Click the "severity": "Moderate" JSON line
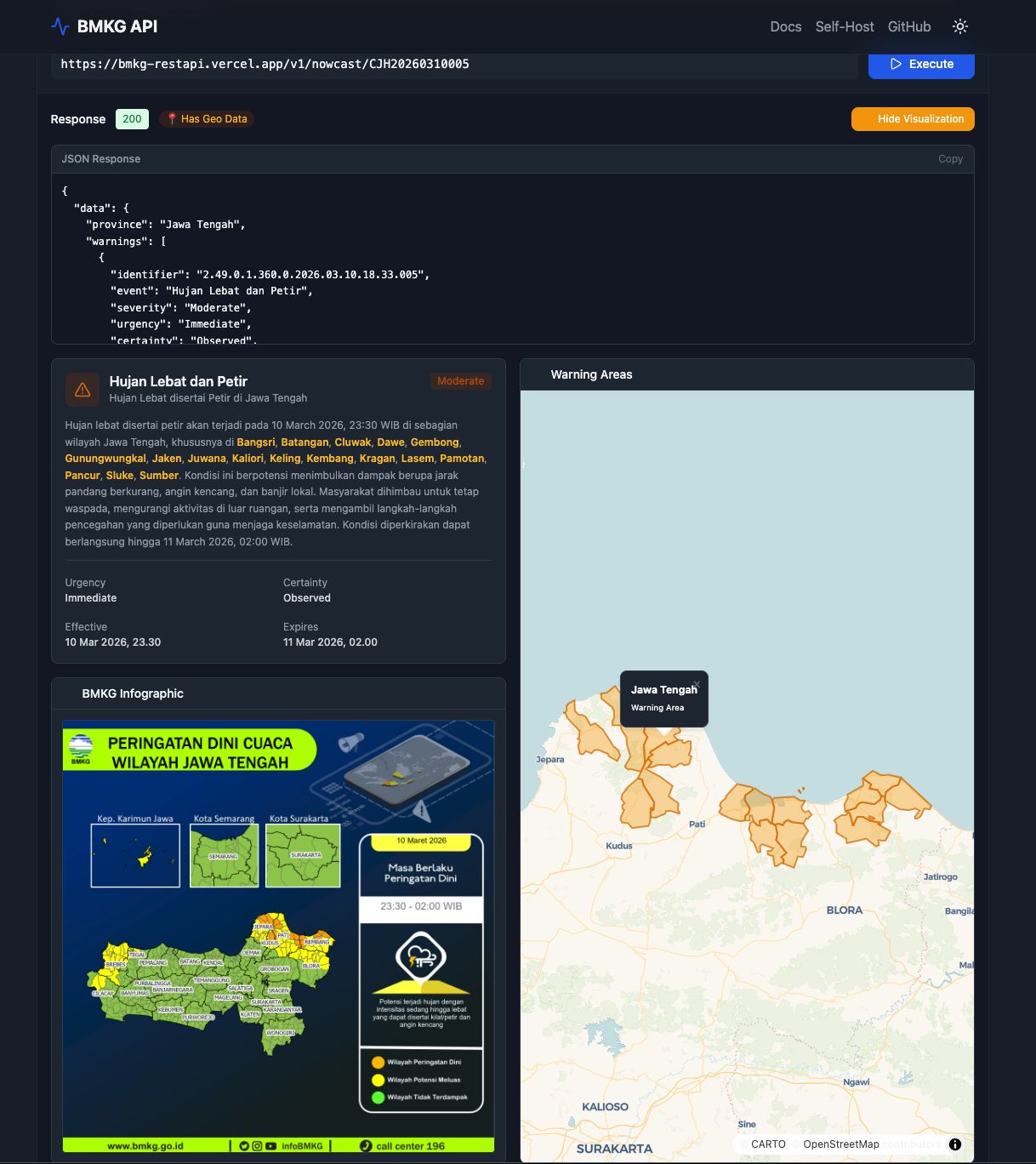 click(181, 308)
